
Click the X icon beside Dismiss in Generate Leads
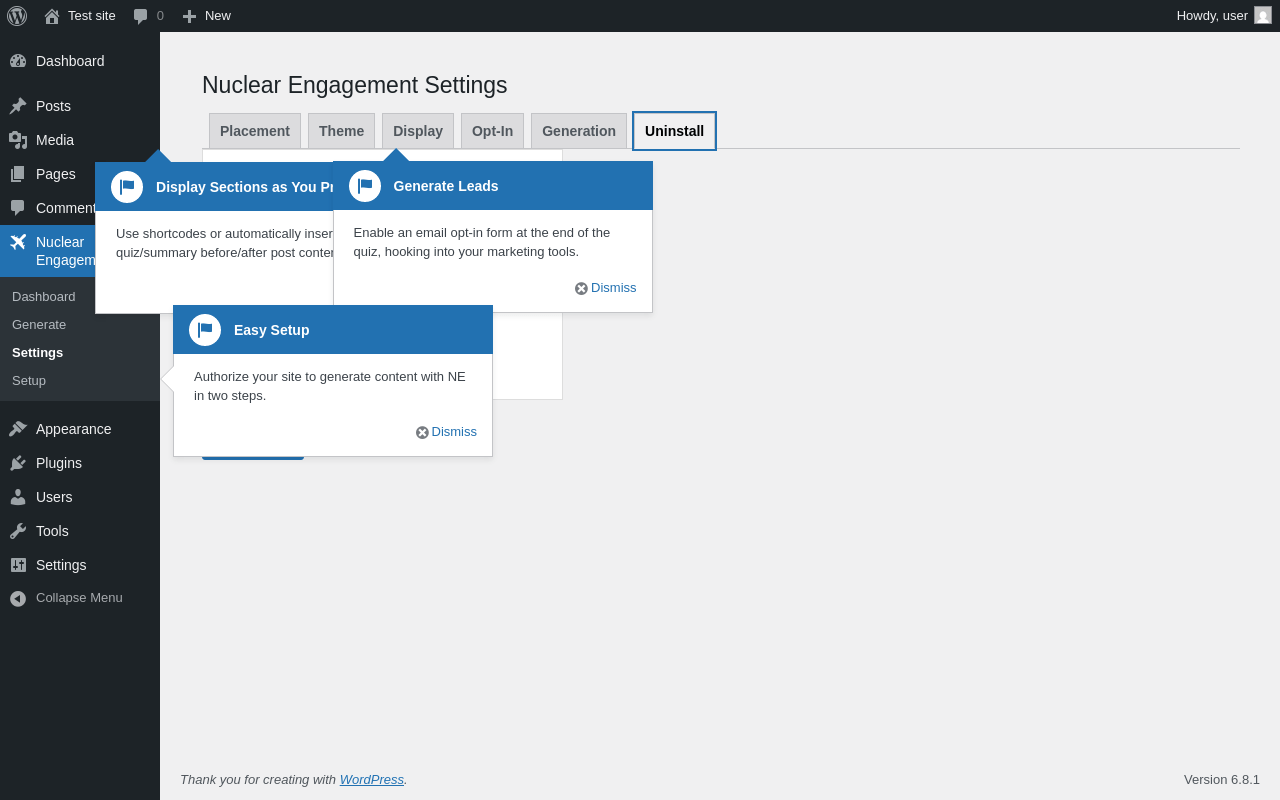point(581,288)
